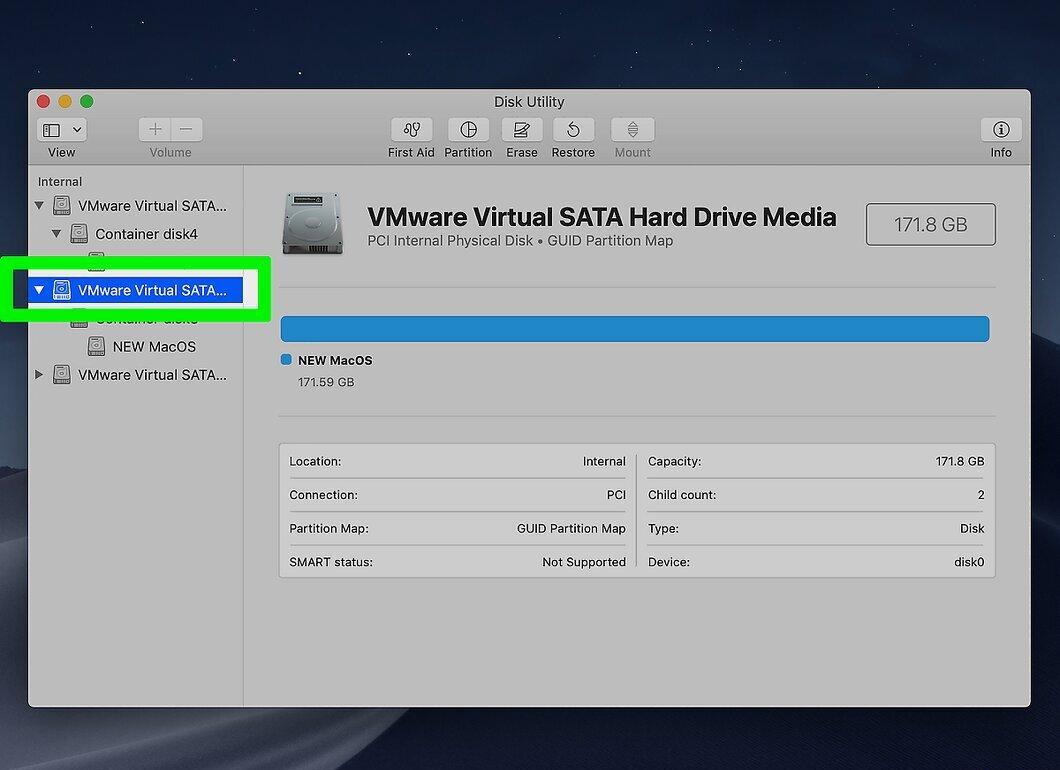
Task: Open the Info panel icon
Action: tap(1001, 129)
